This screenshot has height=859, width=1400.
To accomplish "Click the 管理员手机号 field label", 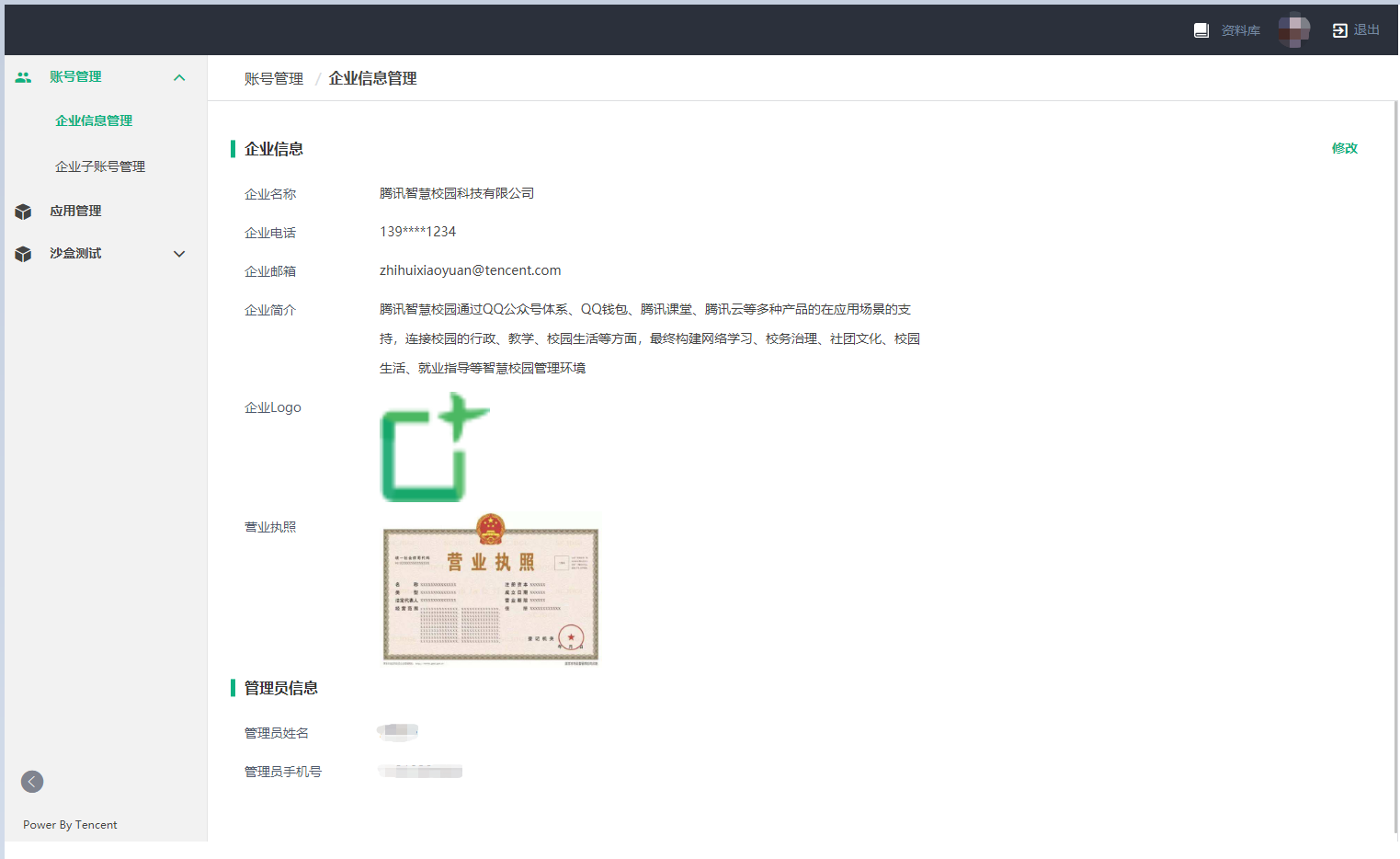I will [x=283, y=772].
